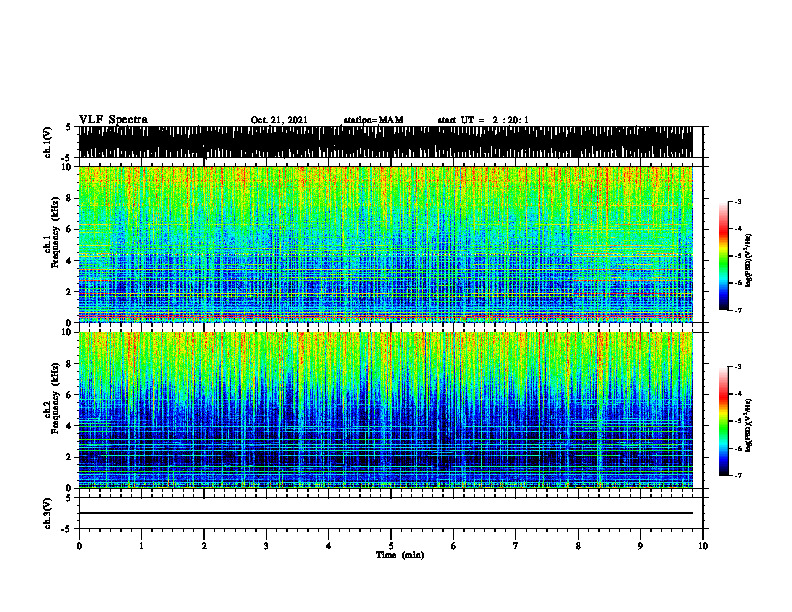Image resolution: width=792 pixels, height=612 pixels.
Task: Click the "ch.1(V)" waveform axis label
Action: point(48,142)
